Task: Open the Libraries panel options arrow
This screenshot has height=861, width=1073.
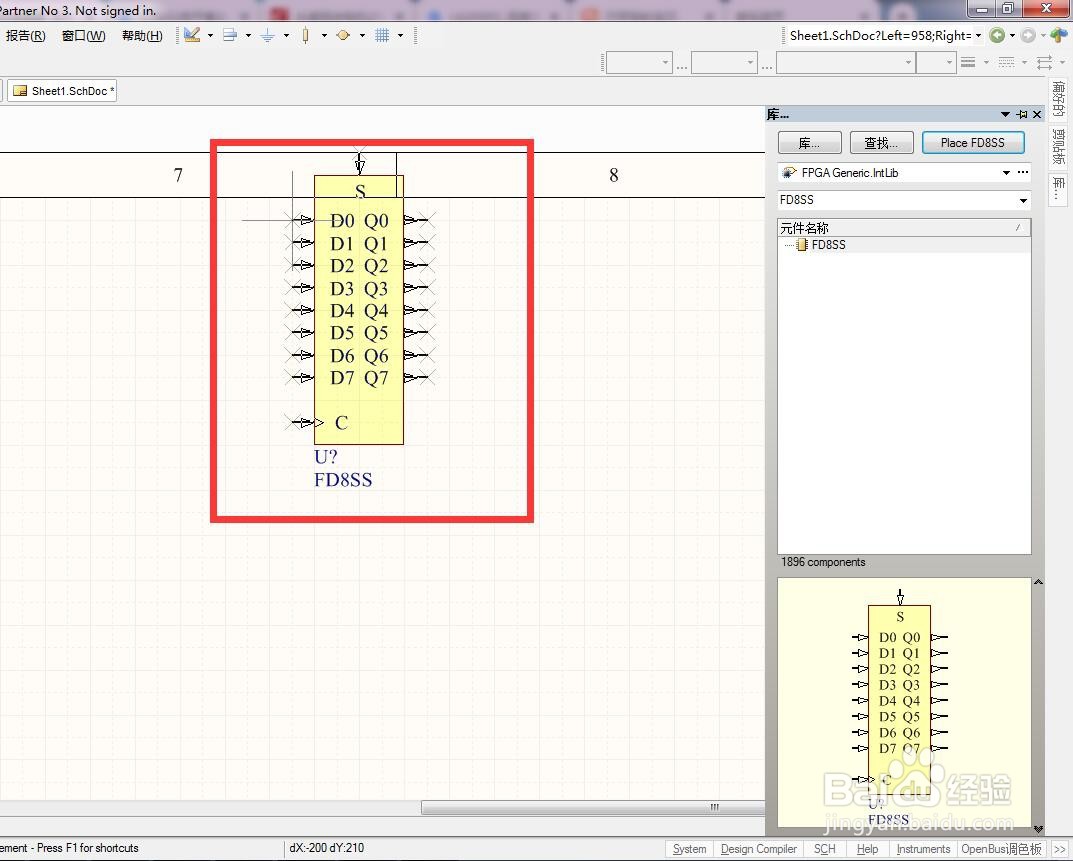Action: (x=1005, y=114)
